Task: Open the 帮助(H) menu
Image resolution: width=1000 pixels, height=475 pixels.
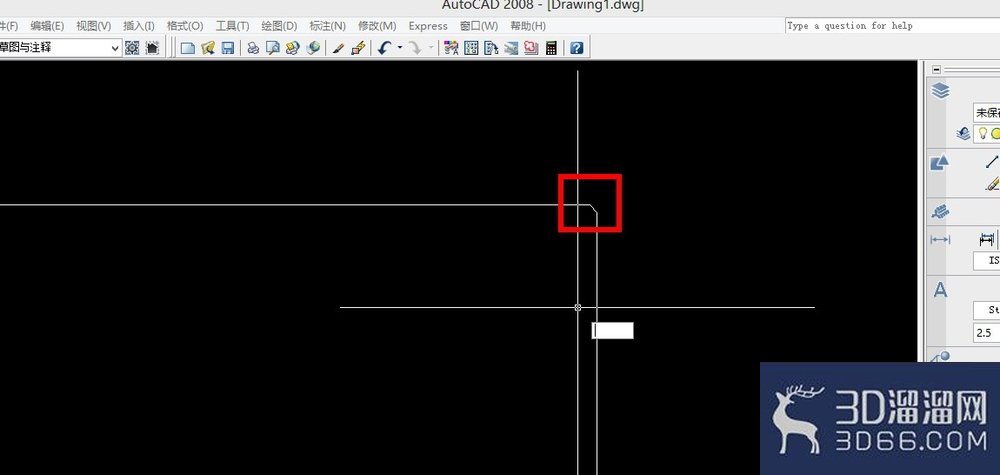Action: (x=527, y=26)
